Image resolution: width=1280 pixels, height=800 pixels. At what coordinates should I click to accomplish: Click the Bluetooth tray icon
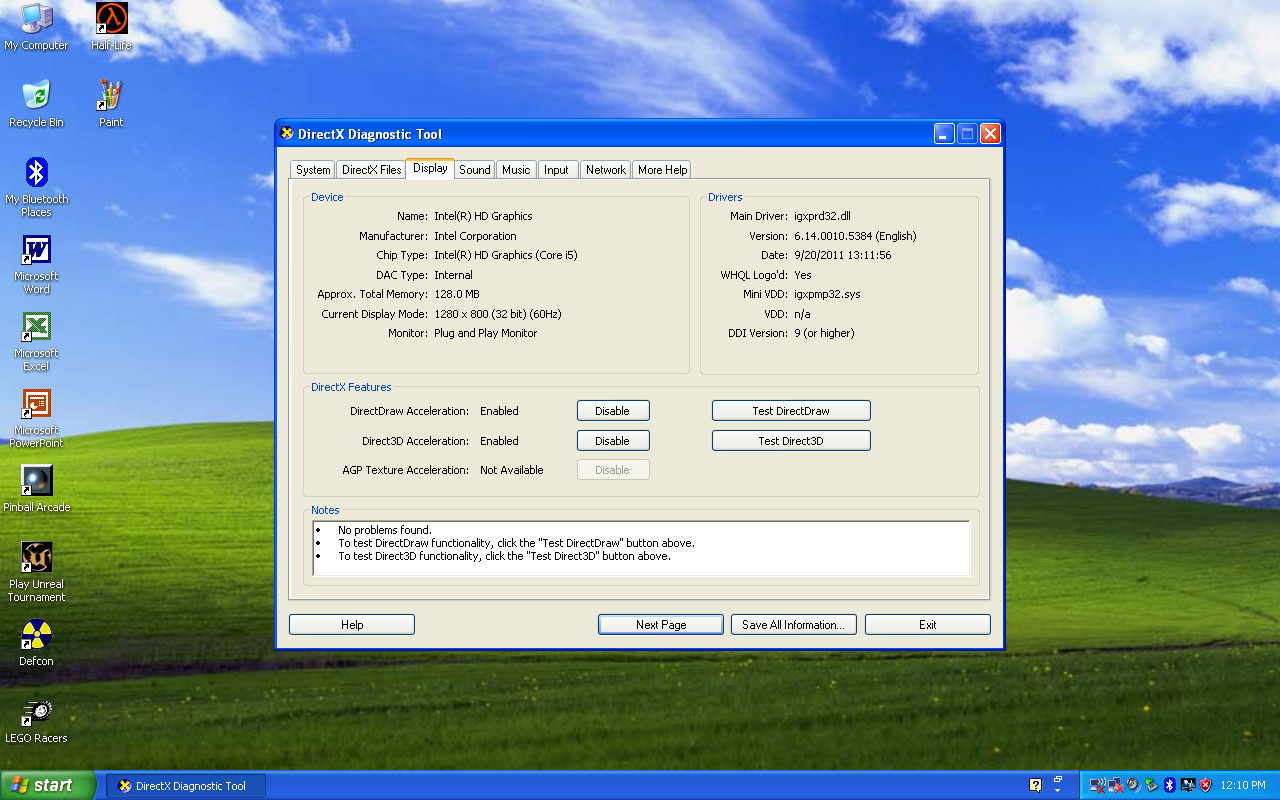pyautogui.click(x=1170, y=785)
